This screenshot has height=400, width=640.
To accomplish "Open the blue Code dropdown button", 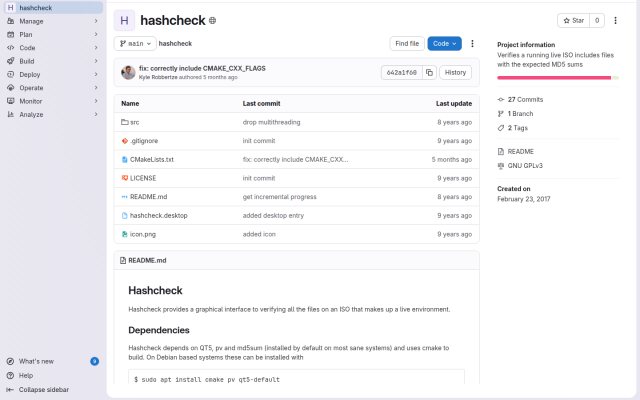I will tap(444, 44).
